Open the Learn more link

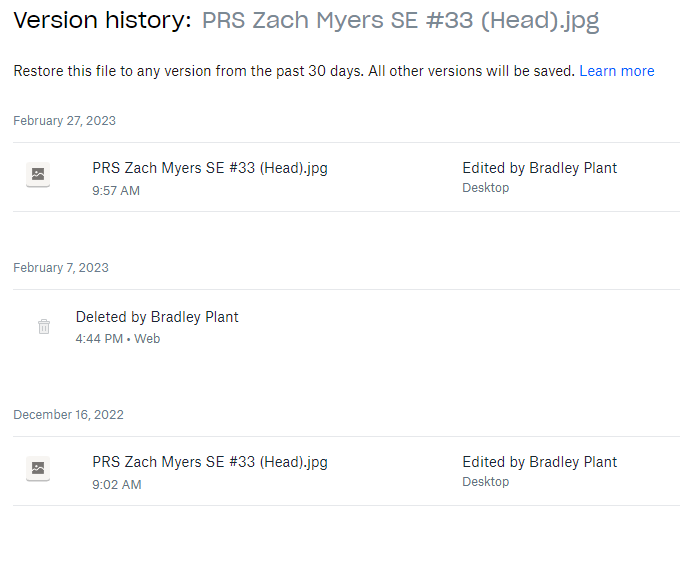click(616, 71)
